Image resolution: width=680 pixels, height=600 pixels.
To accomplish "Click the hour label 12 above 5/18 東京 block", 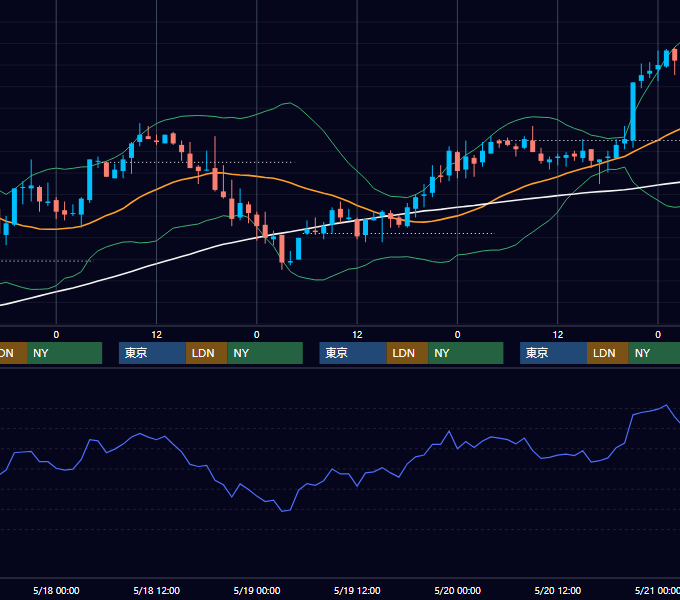I will click(157, 335).
